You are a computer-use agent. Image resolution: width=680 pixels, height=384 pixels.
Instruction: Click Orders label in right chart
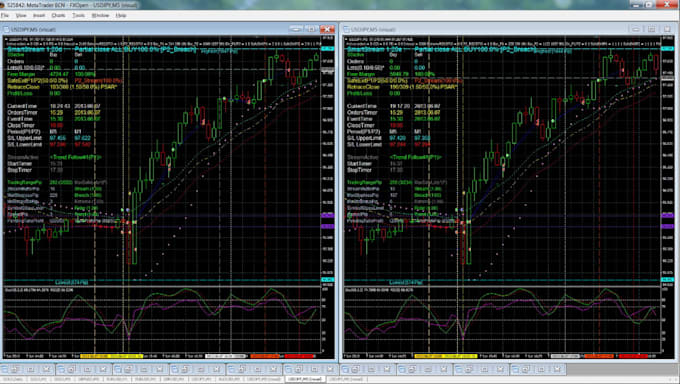click(356, 62)
